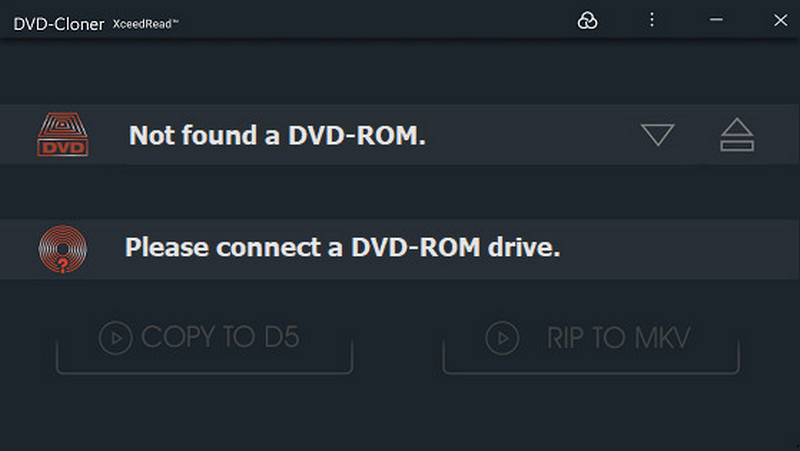Expand the DVD-ROM source dropdown triangle

657,135
